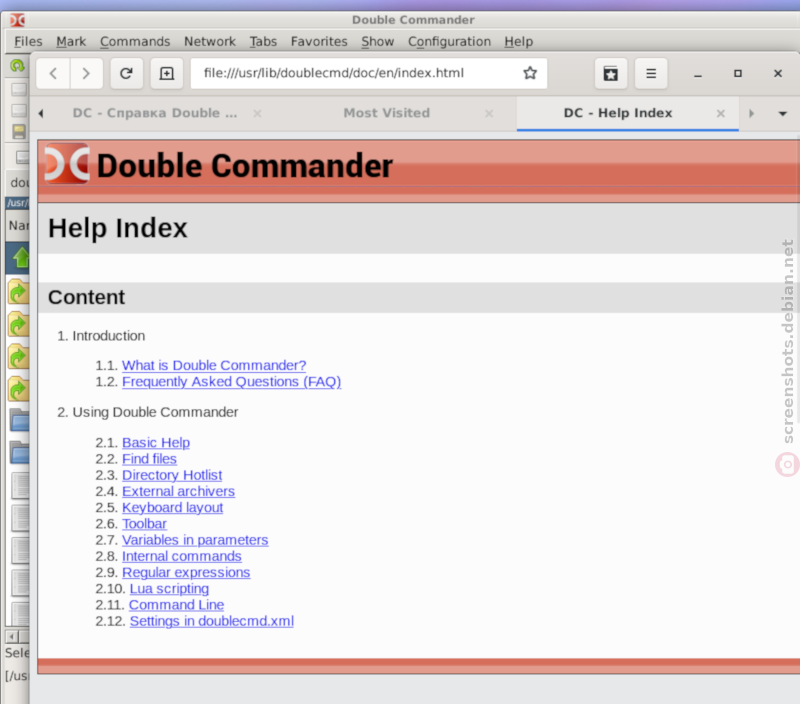Click the 1. Introduction list text
Viewport: 800px width, 704px height.
pyautogui.click(x=101, y=336)
